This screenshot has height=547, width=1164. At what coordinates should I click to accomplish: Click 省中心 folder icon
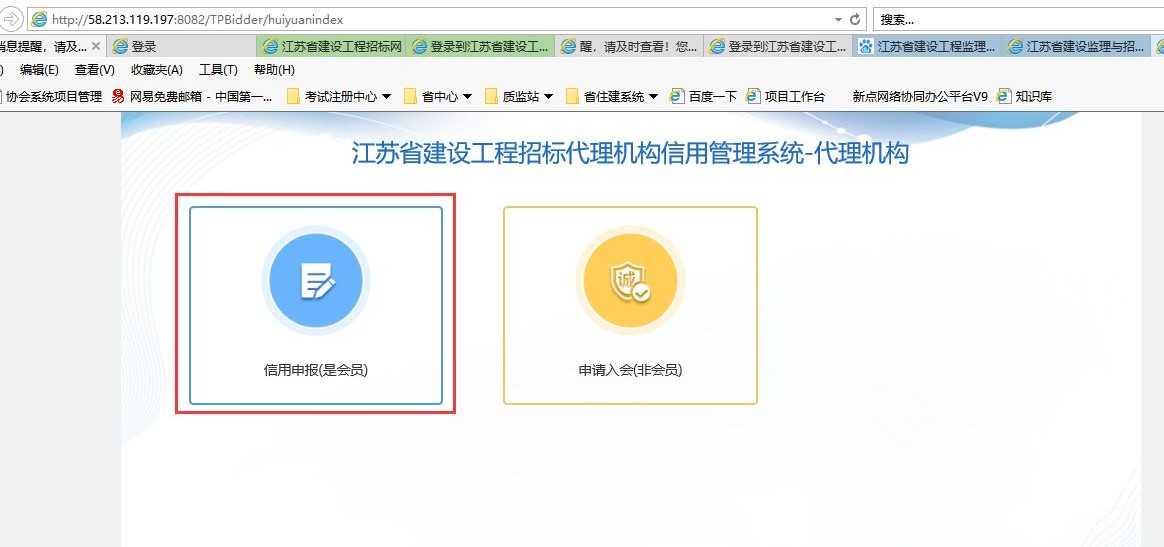(x=411, y=96)
